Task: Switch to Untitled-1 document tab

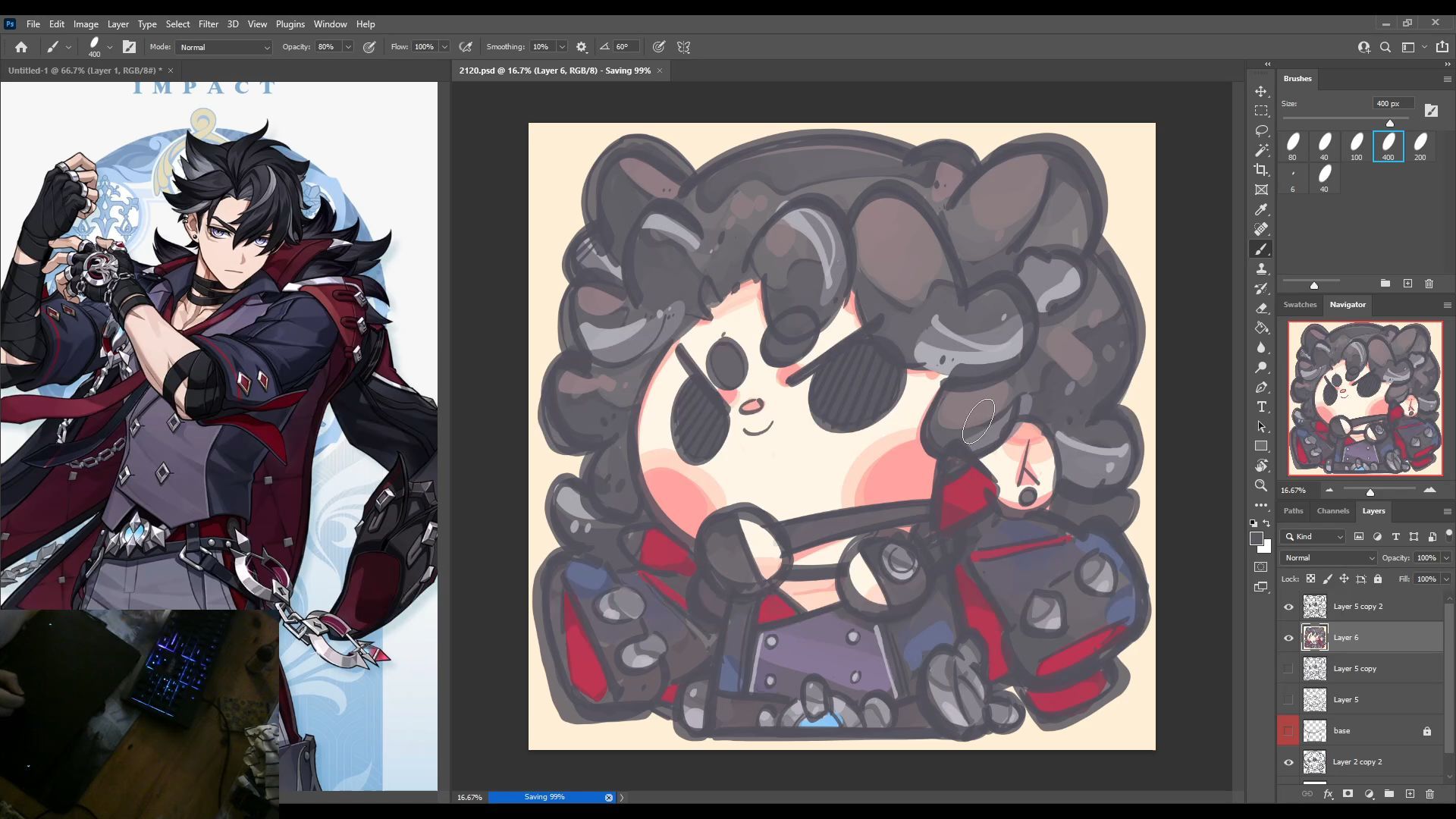Action: 85,71
